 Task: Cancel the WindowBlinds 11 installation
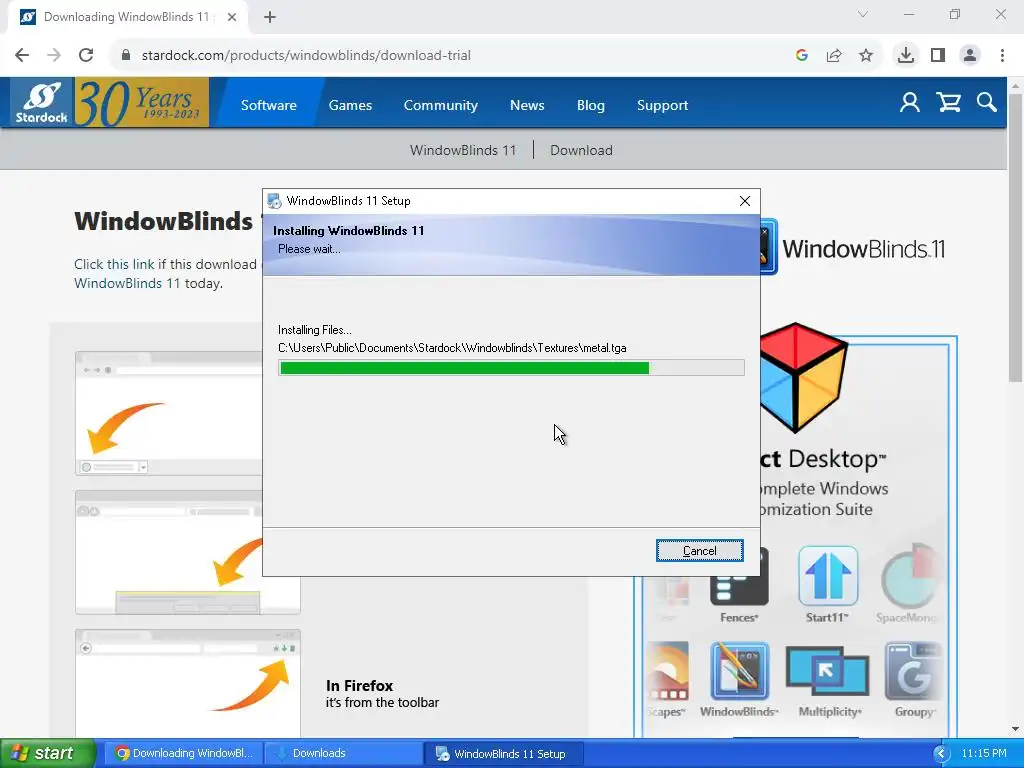(x=699, y=551)
